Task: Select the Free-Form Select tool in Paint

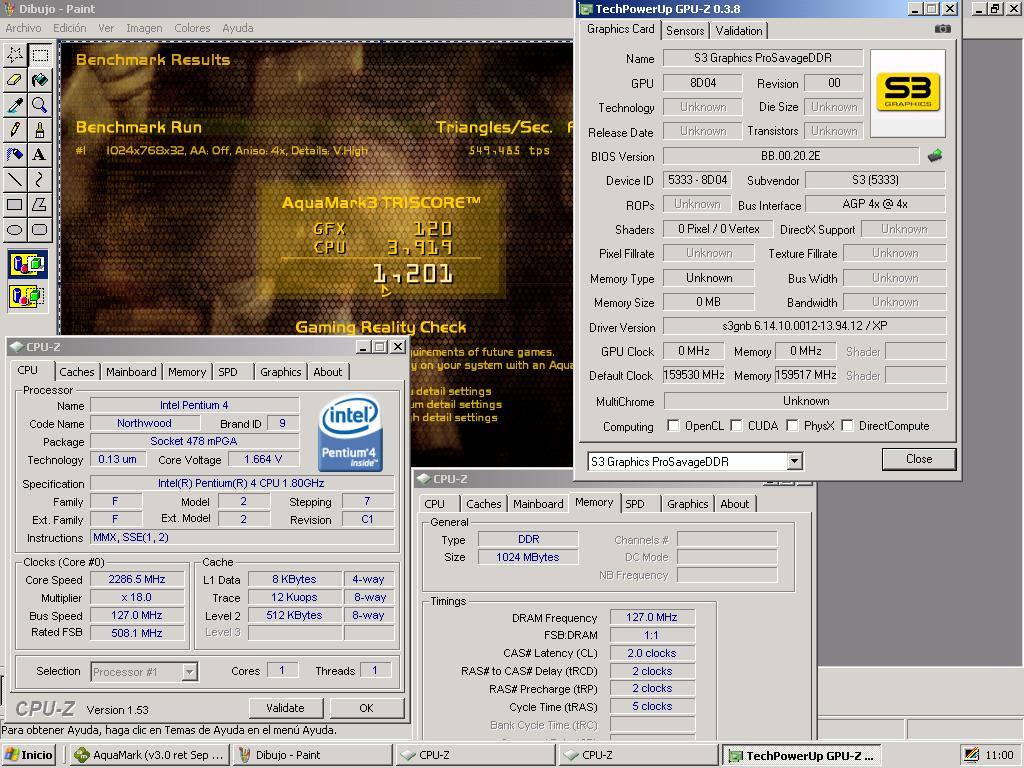Action: (x=15, y=55)
